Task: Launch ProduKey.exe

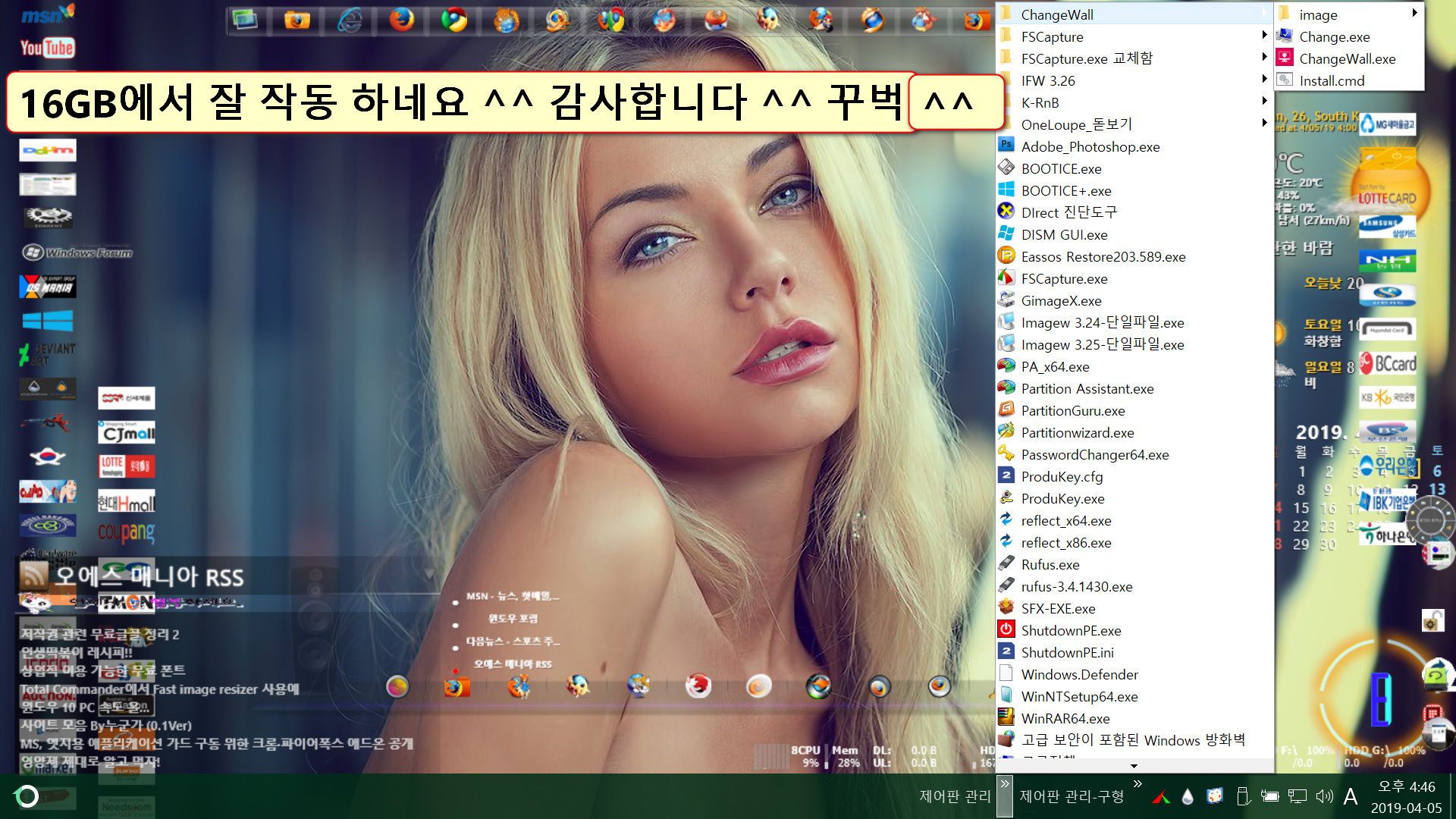Action: tap(1134, 498)
